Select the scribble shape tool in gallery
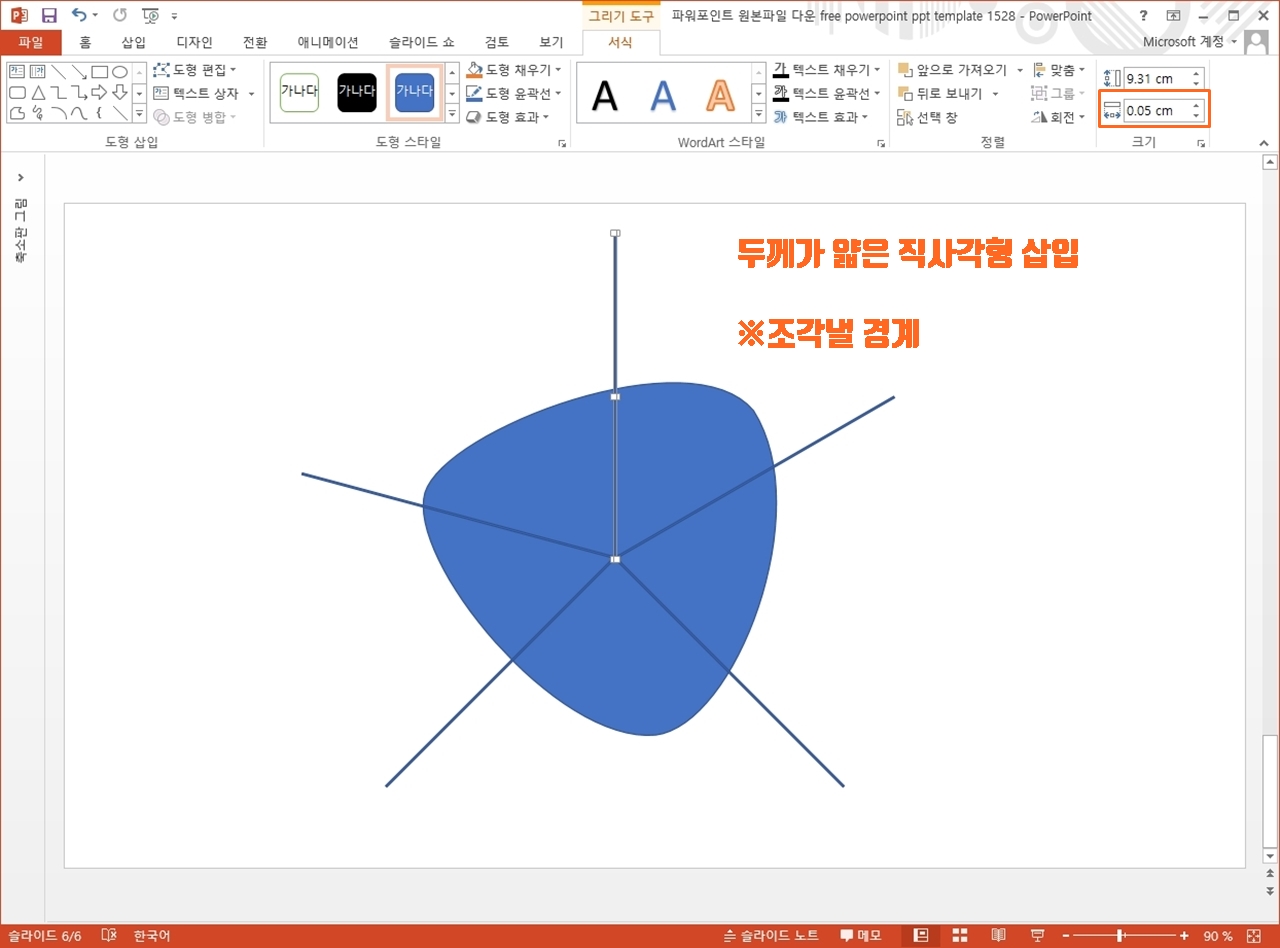This screenshot has width=1280, height=948. click(38, 113)
